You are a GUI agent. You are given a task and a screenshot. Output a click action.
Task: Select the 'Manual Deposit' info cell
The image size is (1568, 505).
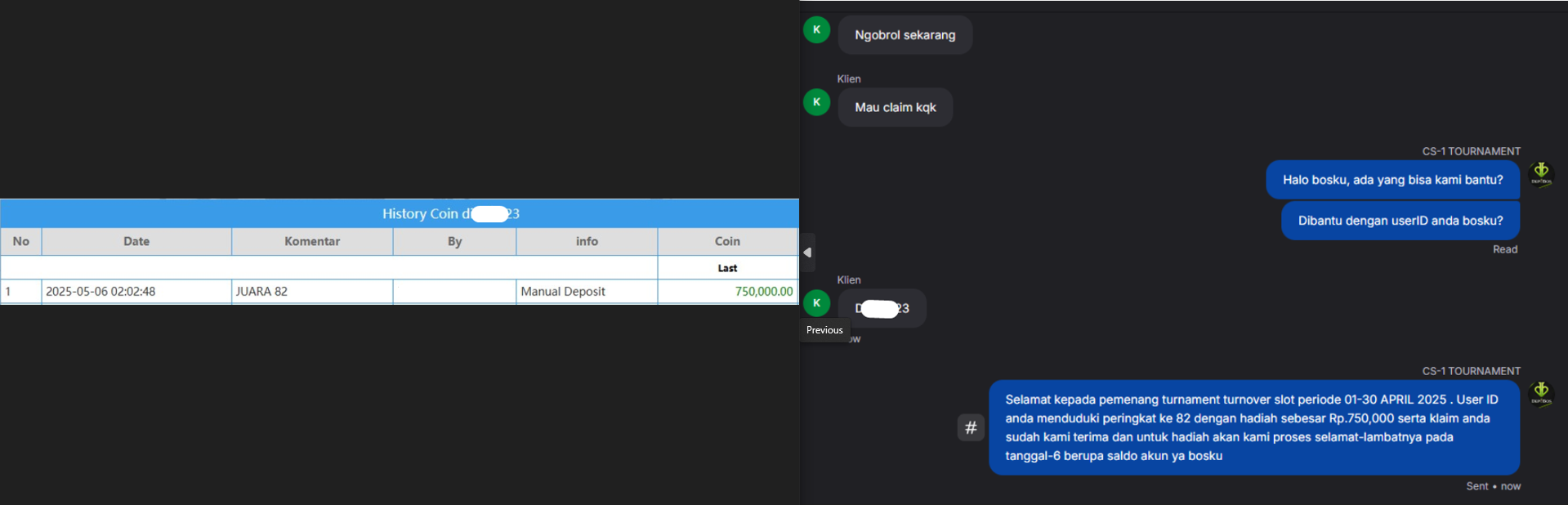(x=587, y=292)
